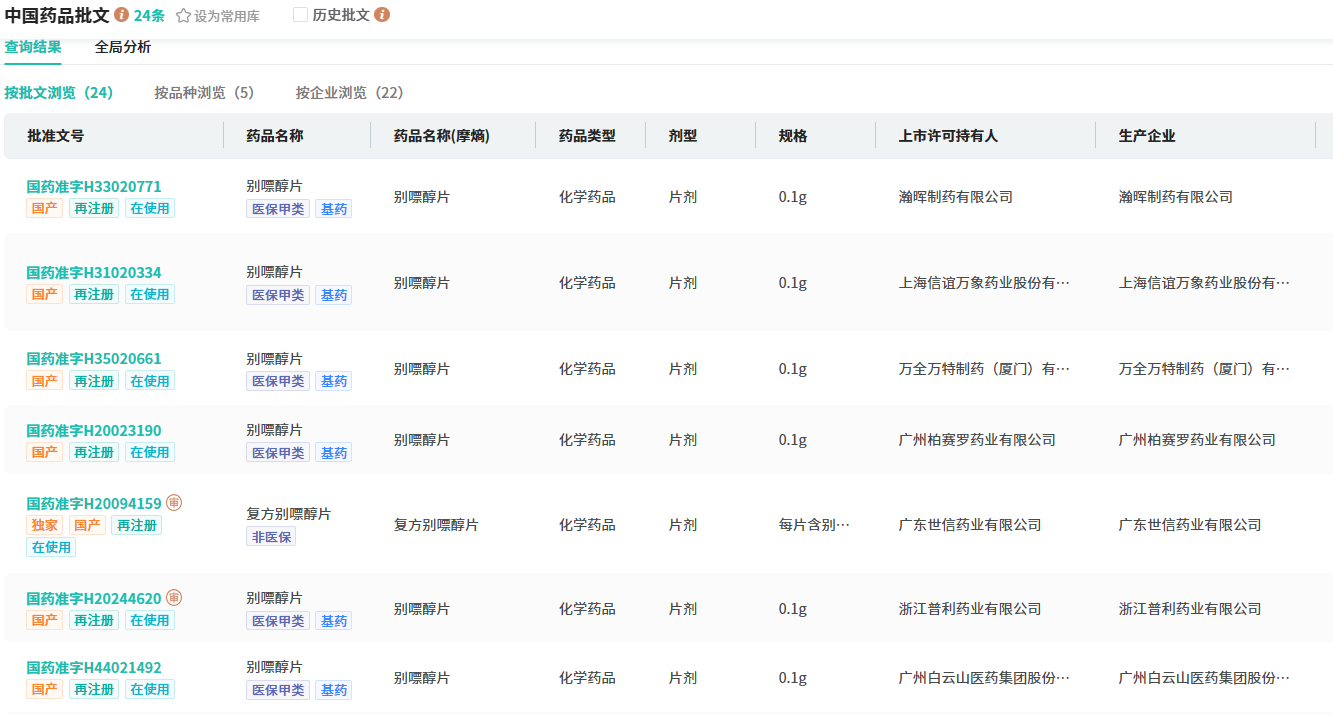Open approval number 国药准字H44021492
1333x715 pixels.
tap(94, 668)
